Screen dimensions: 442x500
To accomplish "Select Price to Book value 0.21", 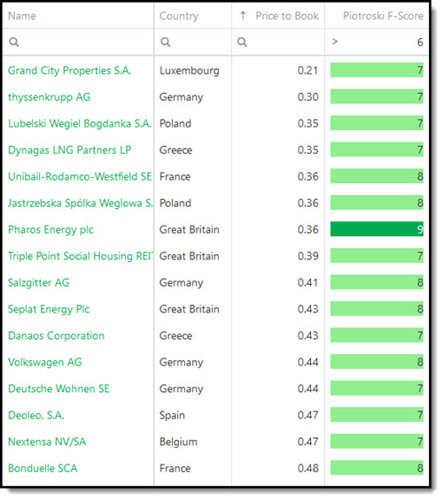I will point(308,70).
